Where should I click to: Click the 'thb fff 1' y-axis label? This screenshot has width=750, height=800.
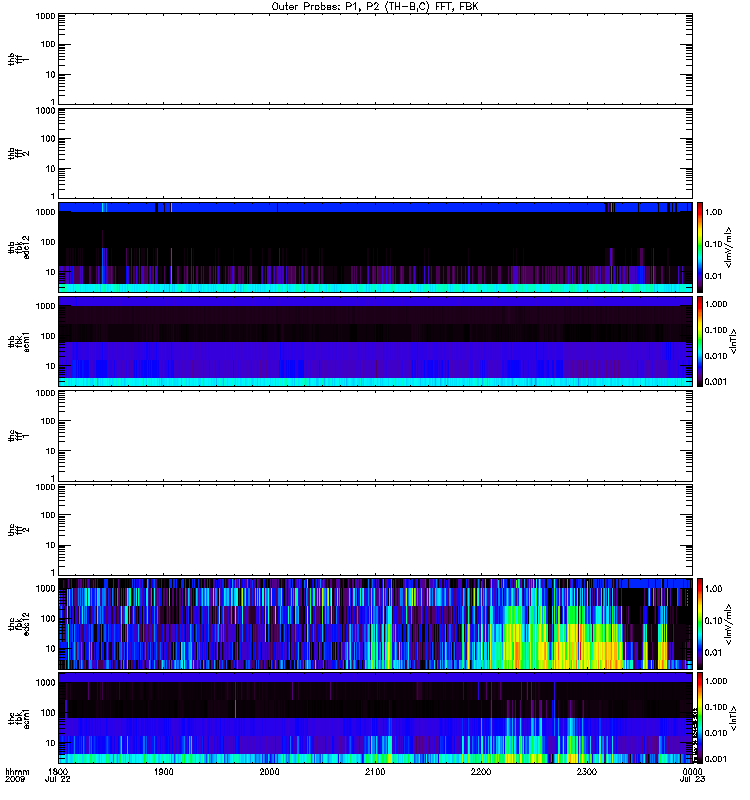click(x=19, y=59)
